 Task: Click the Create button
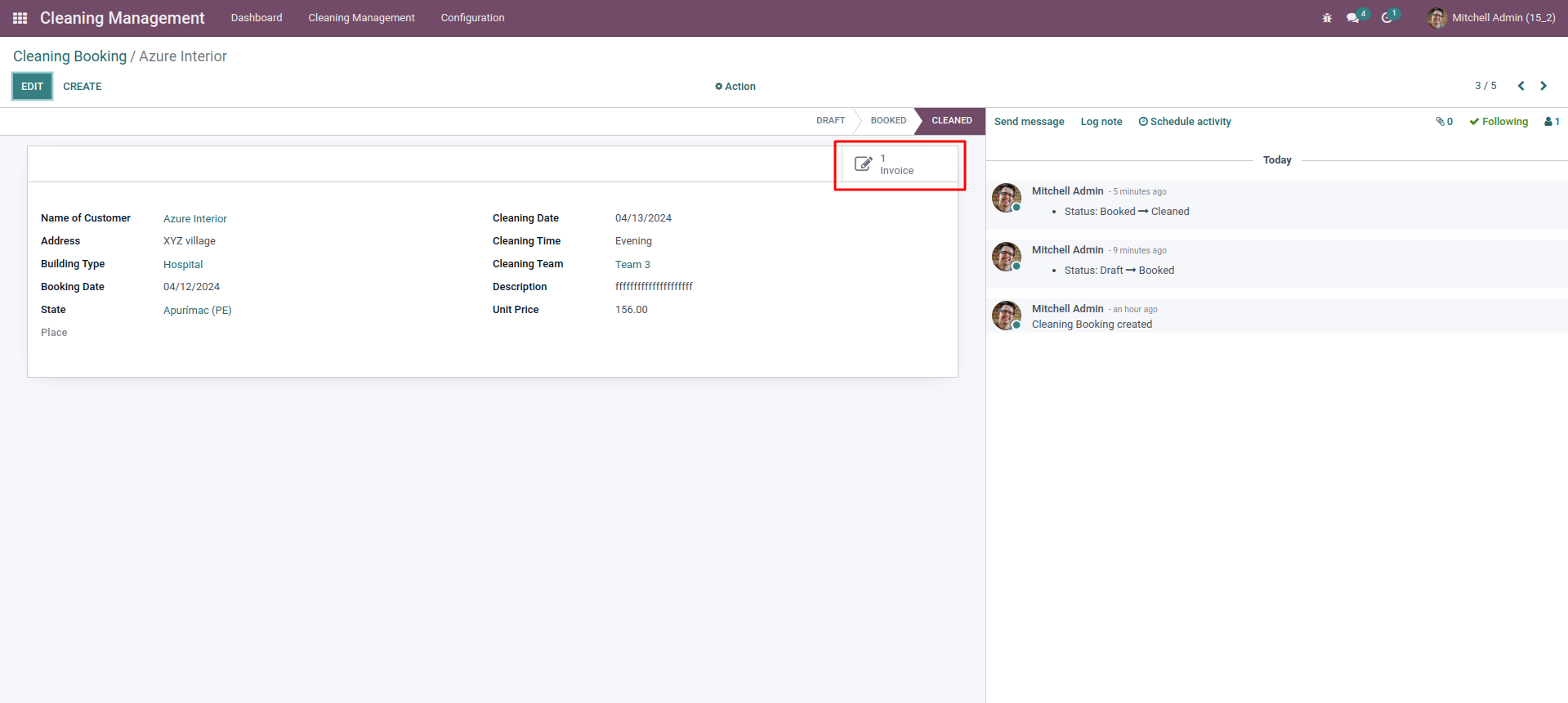point(83,87)
